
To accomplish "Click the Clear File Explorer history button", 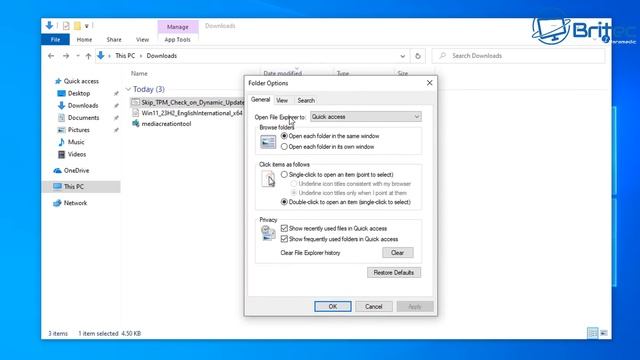I will (x=398, y=253).
